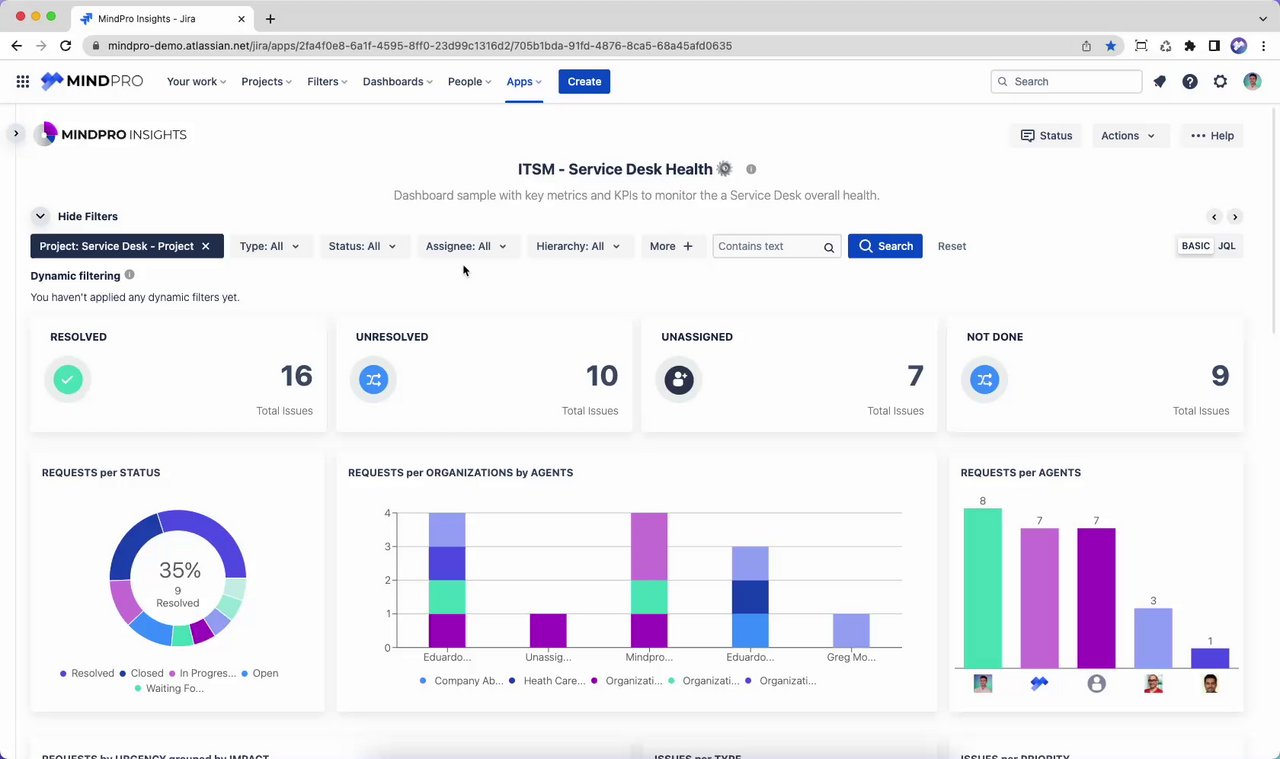Open the Assignee: All dropdown

(466, 246)
